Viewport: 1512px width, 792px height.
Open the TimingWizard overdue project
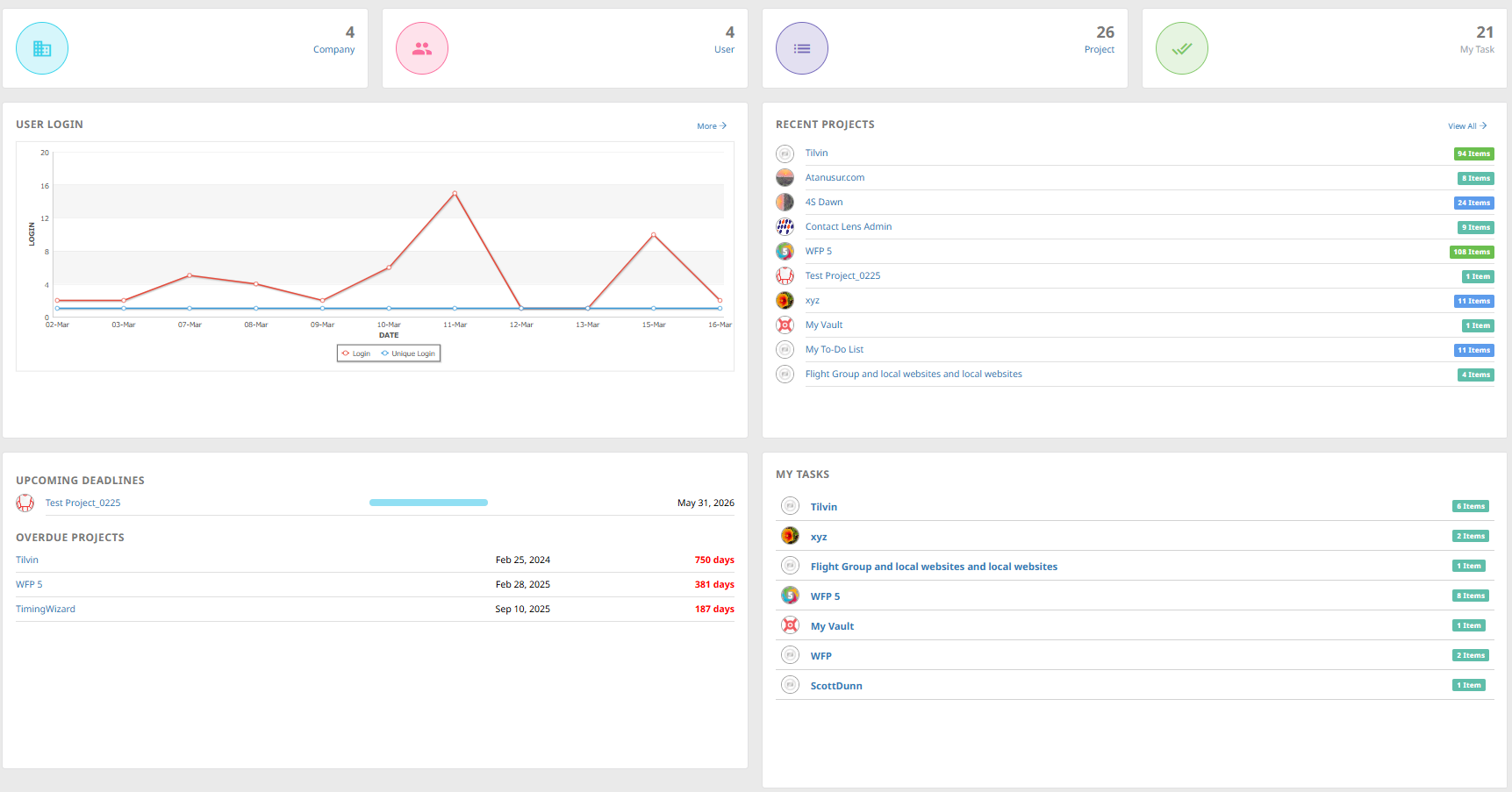click(45, 609)
